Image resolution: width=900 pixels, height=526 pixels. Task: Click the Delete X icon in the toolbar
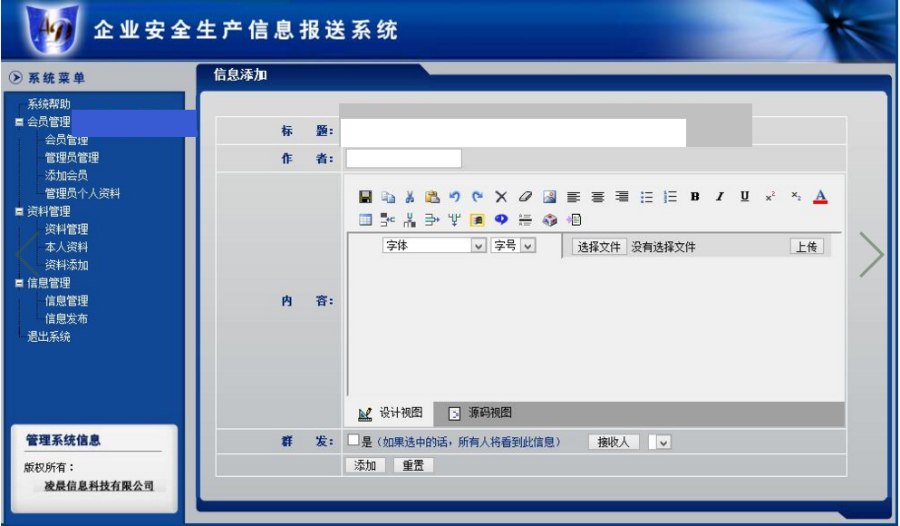pos(501,196)
